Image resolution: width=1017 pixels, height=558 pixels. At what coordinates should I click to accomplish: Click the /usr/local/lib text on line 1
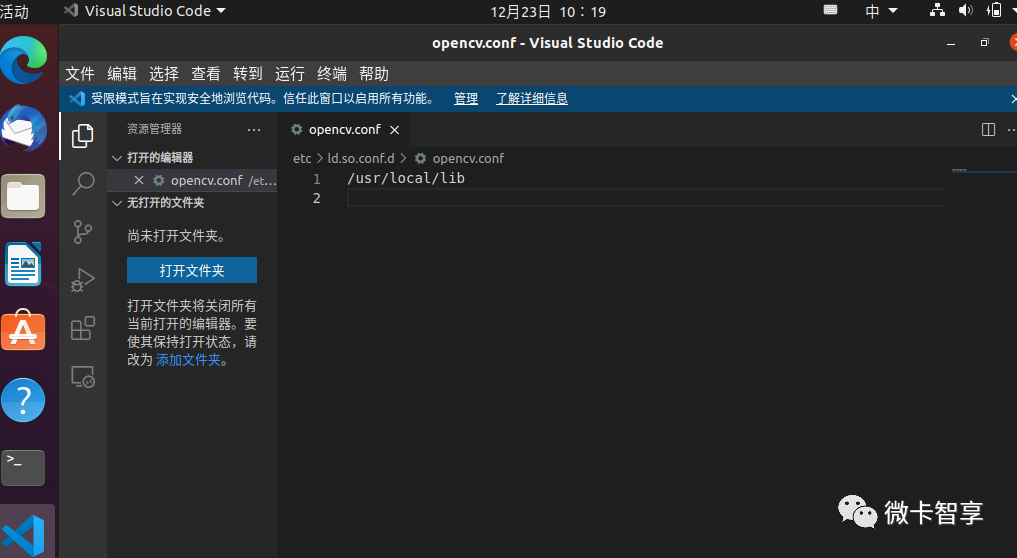click(x=406, y=178)
